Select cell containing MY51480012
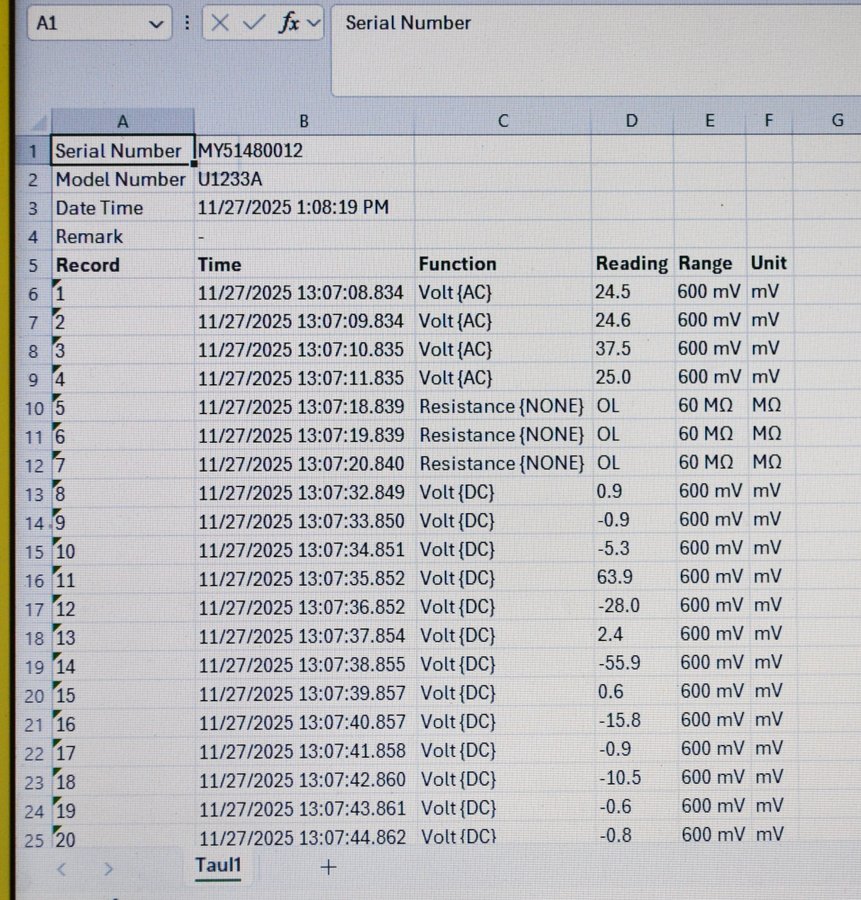 pyautogui.click(x=304, y=151)
